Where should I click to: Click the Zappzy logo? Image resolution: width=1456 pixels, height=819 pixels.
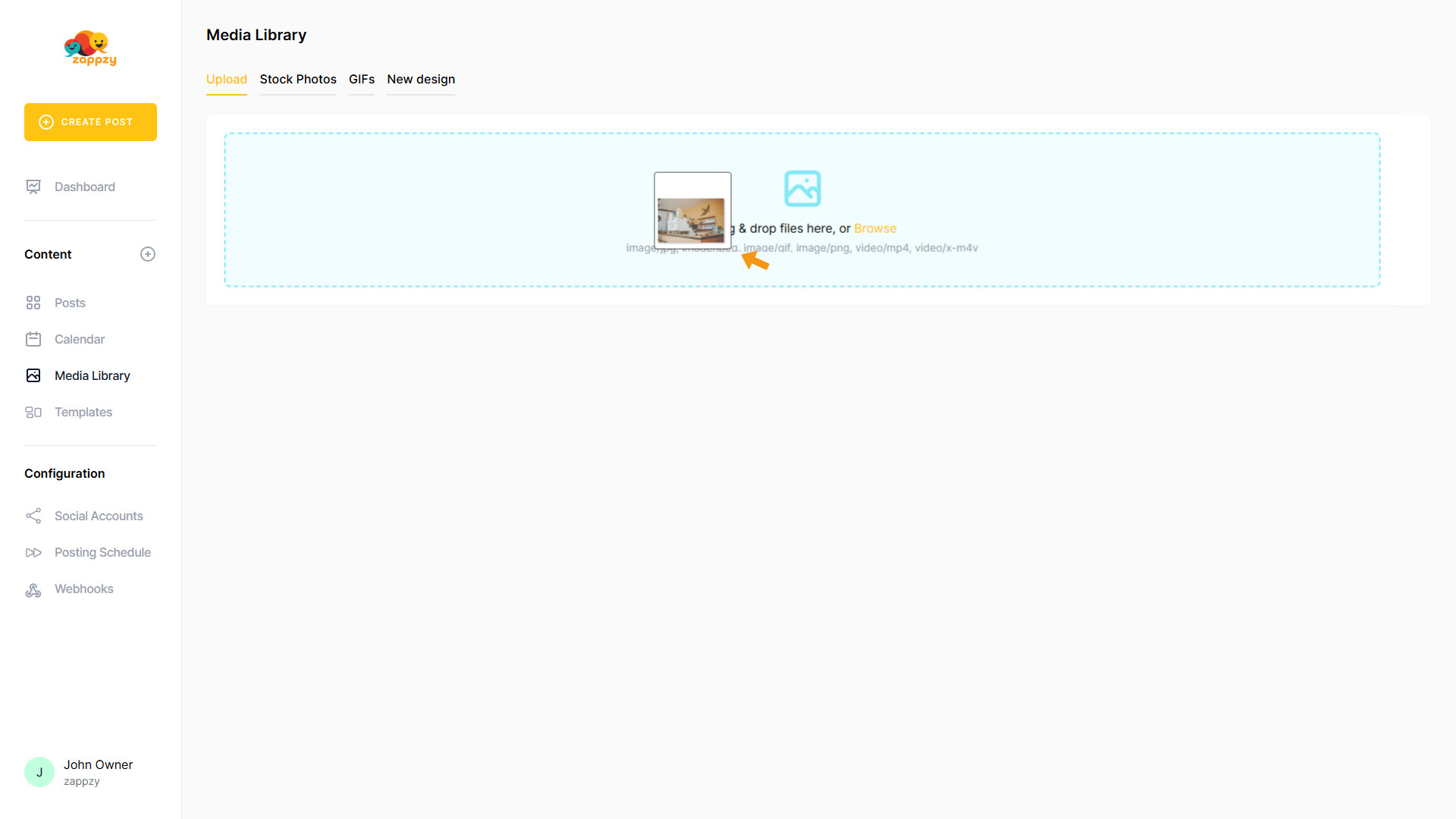(90, 49)
